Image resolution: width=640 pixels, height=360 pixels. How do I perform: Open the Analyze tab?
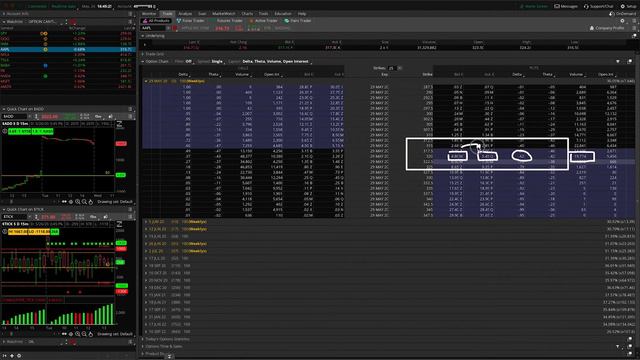[185, 13]
